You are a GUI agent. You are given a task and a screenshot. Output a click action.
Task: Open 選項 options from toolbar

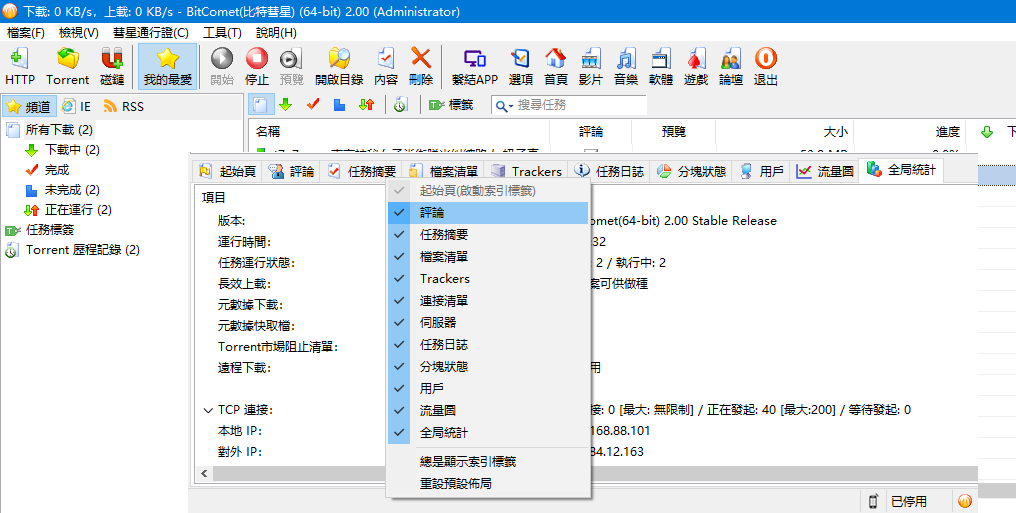pos(520,66)
